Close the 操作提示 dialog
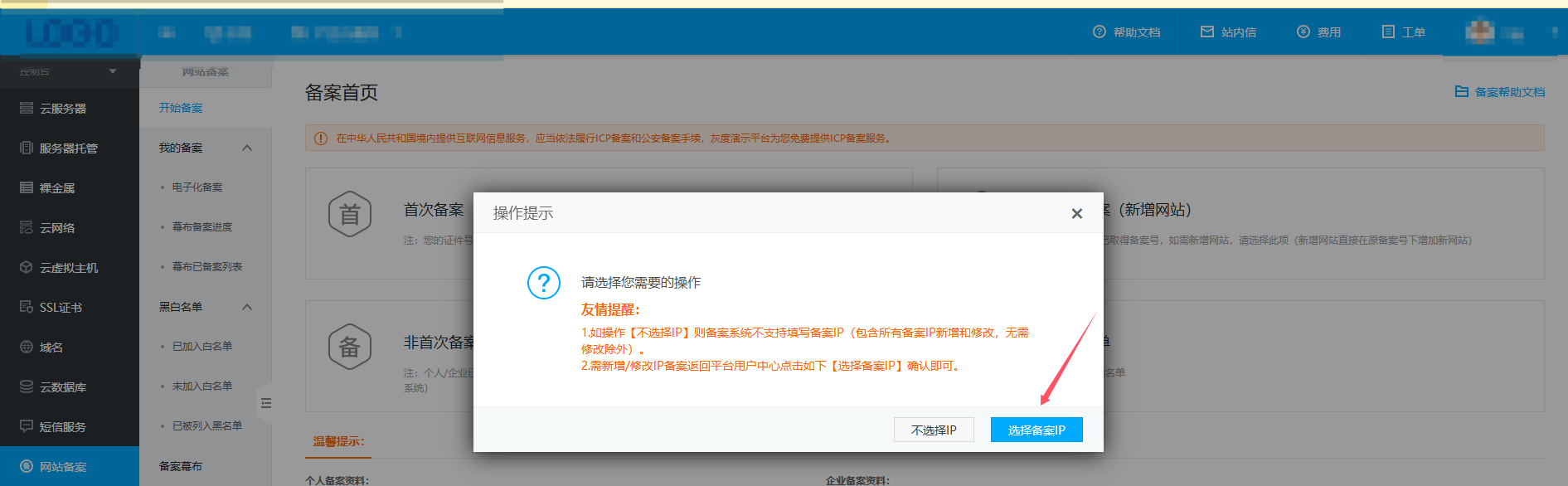 (x=1076, y=214)
